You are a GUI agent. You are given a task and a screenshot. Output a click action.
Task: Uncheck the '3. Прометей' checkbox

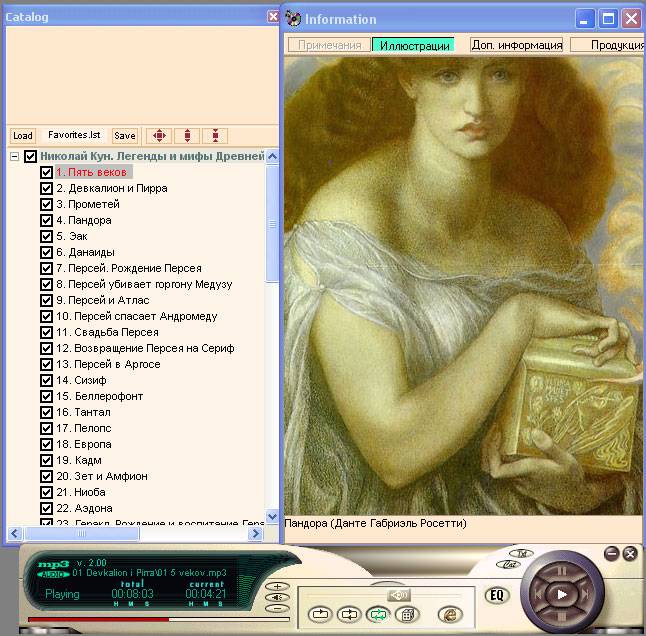[x=47, y=204]
